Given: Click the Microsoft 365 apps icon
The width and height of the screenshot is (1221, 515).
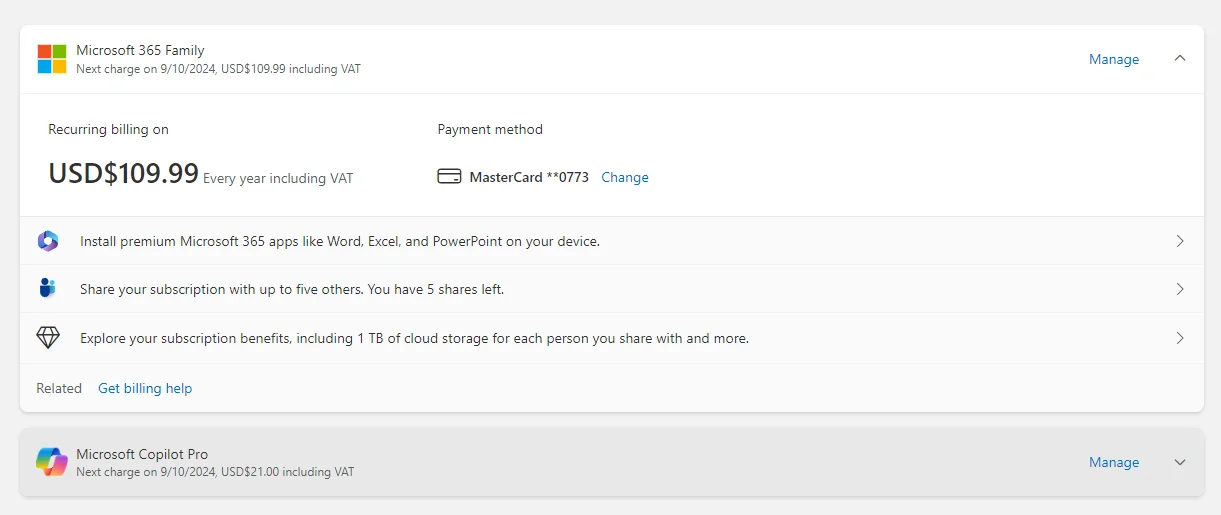Looking at the screenshot, I should pos(48,241).
